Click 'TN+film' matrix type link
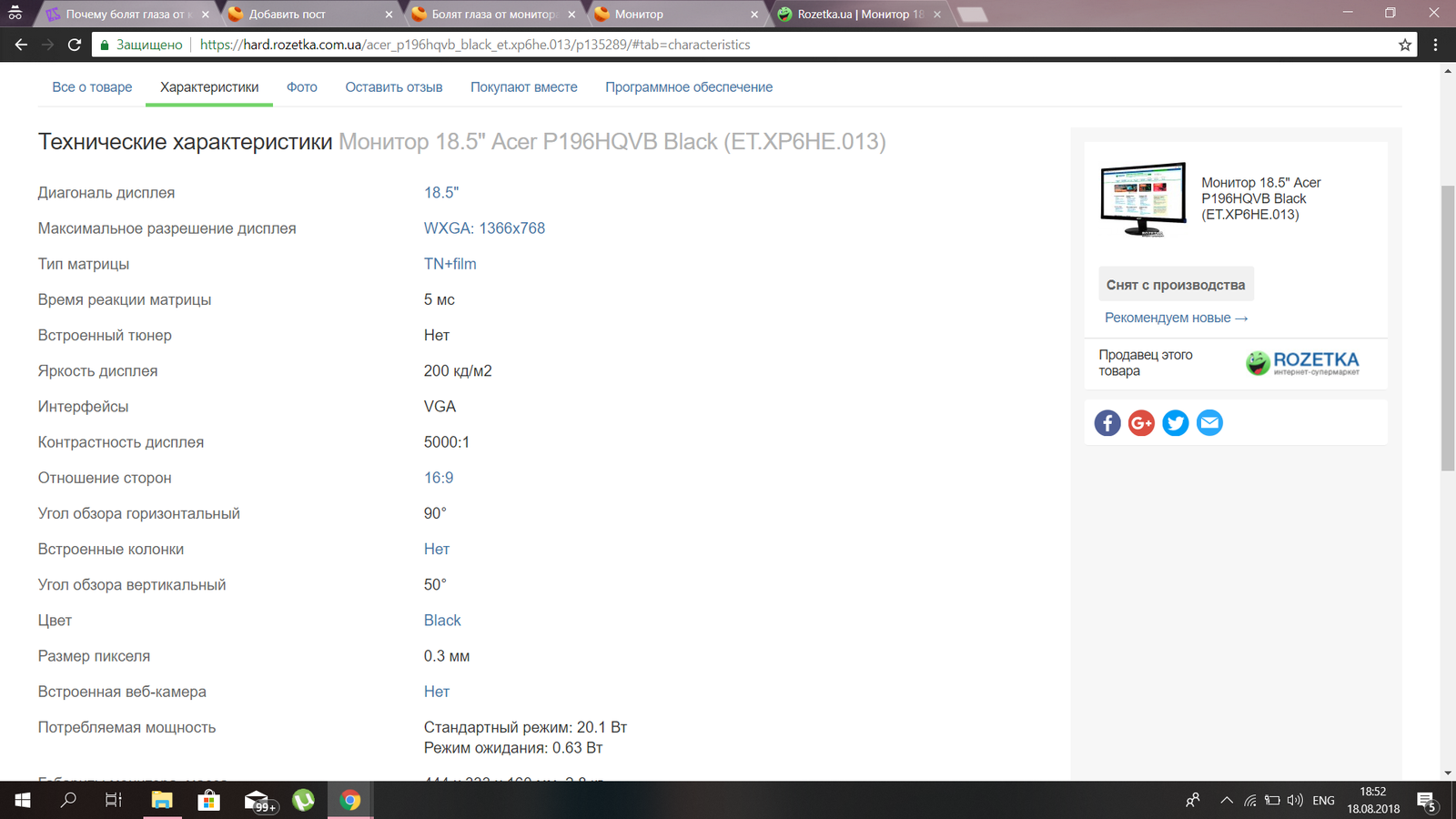Image resolution: width=1456 pixels, height=819 pixels. pyautogui.click(x=450, y=264)
